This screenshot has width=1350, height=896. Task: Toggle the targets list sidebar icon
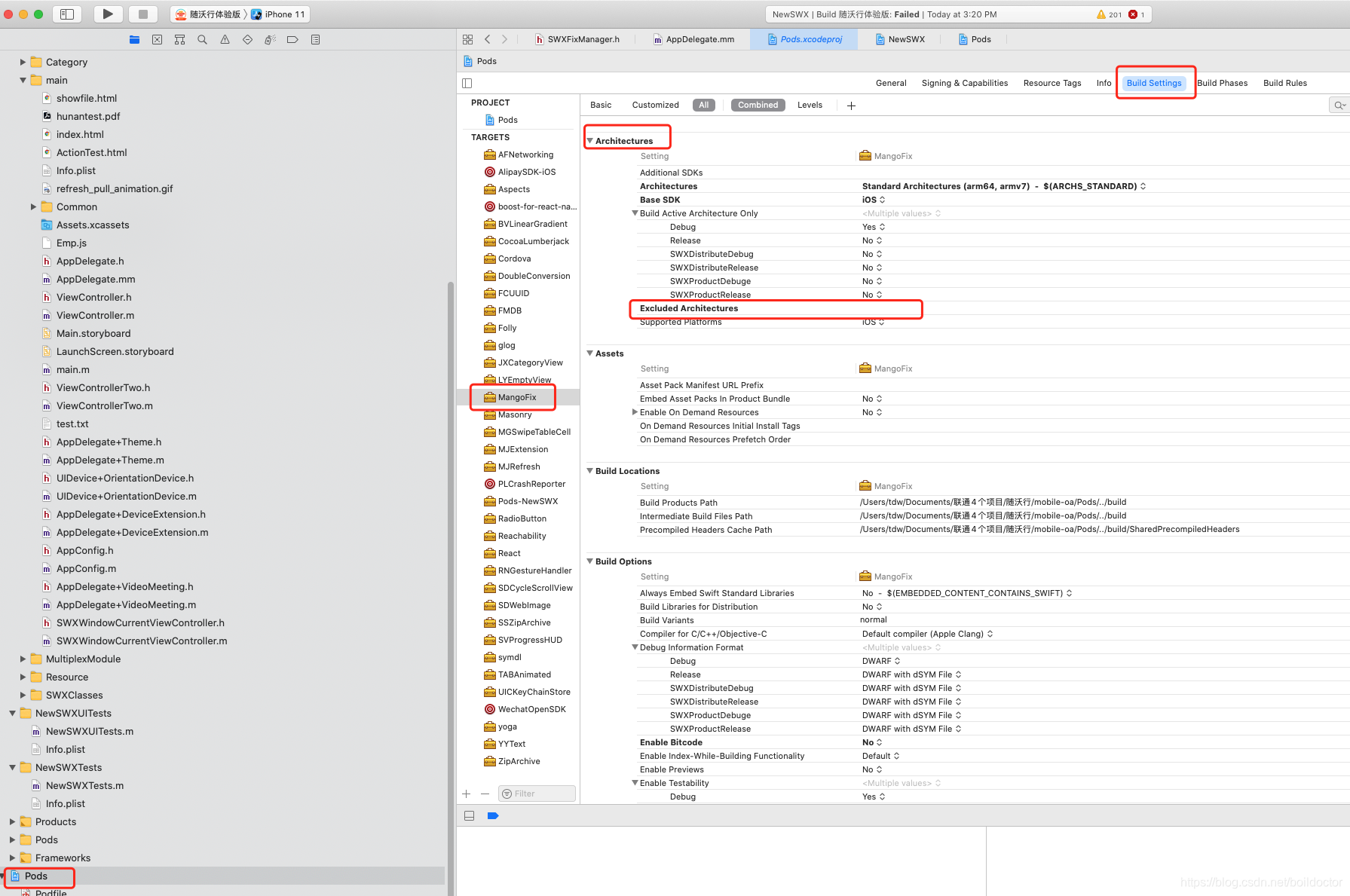pos(467,83)
